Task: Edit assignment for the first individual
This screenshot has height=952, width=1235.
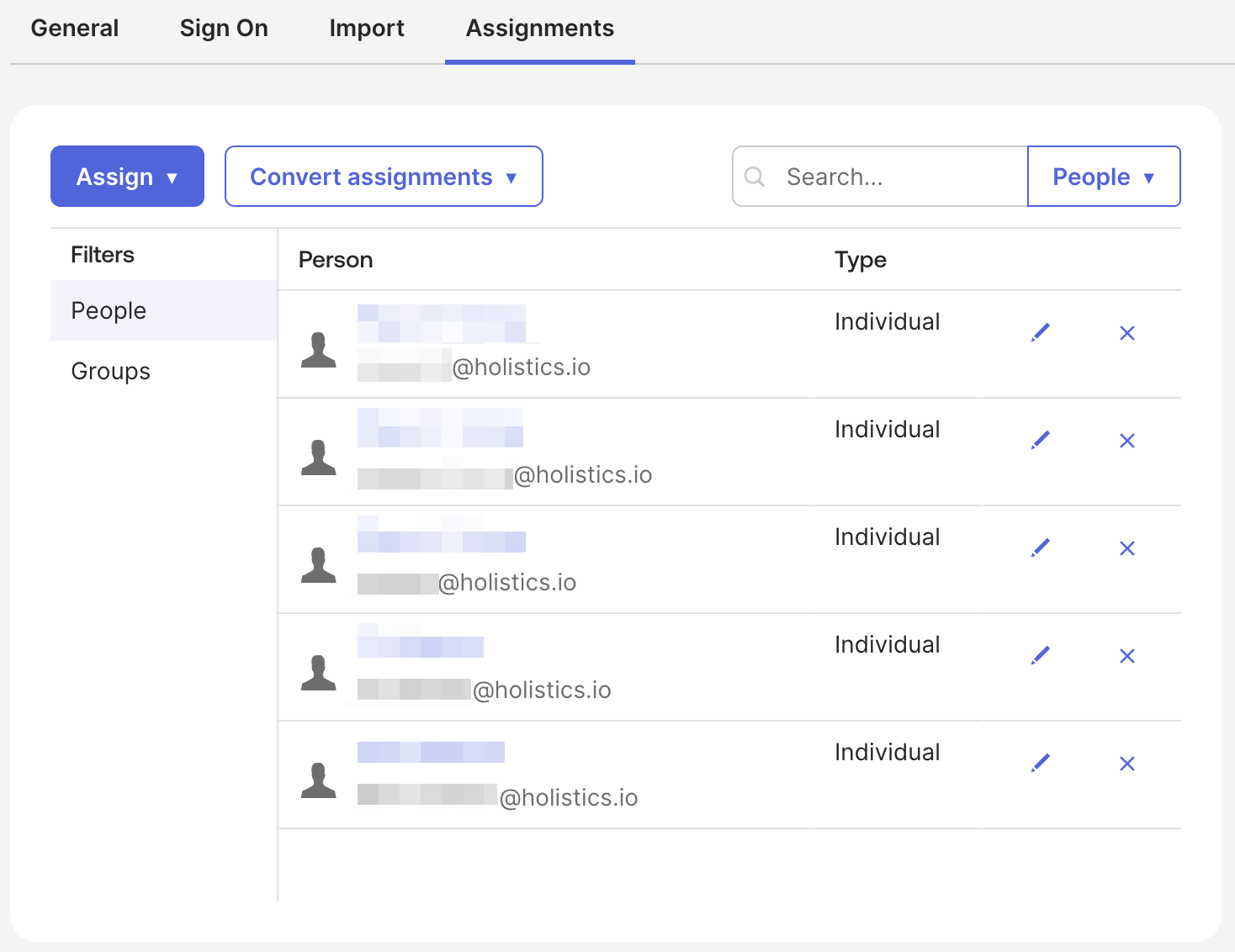Action: click(1040, 332)
